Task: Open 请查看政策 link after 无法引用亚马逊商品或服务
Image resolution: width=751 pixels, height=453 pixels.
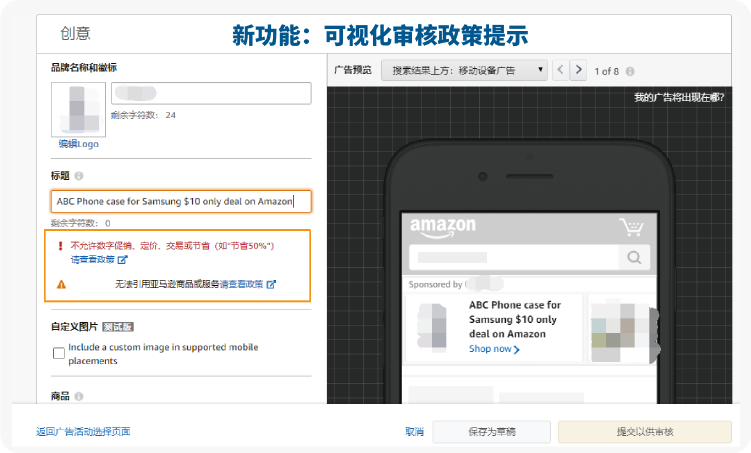Action: [x=241, y=284]
